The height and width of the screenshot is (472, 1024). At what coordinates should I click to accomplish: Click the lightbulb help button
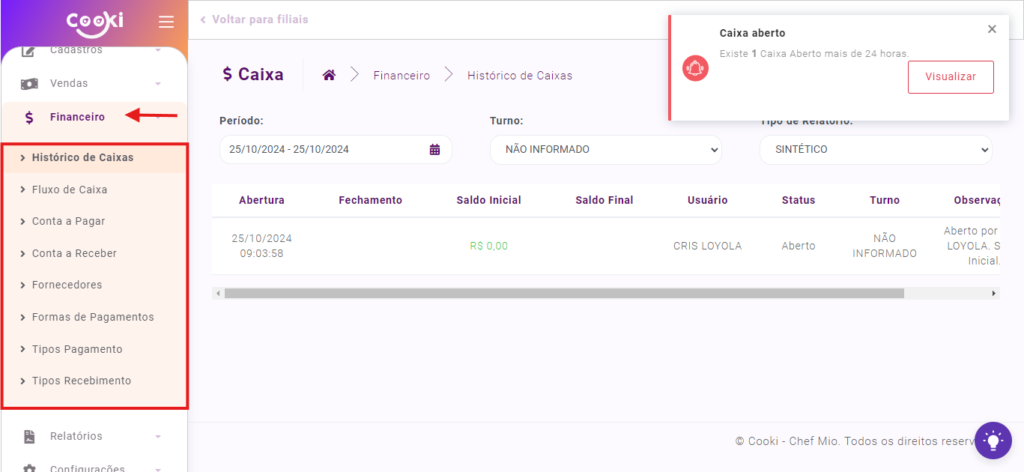[992, 439]
